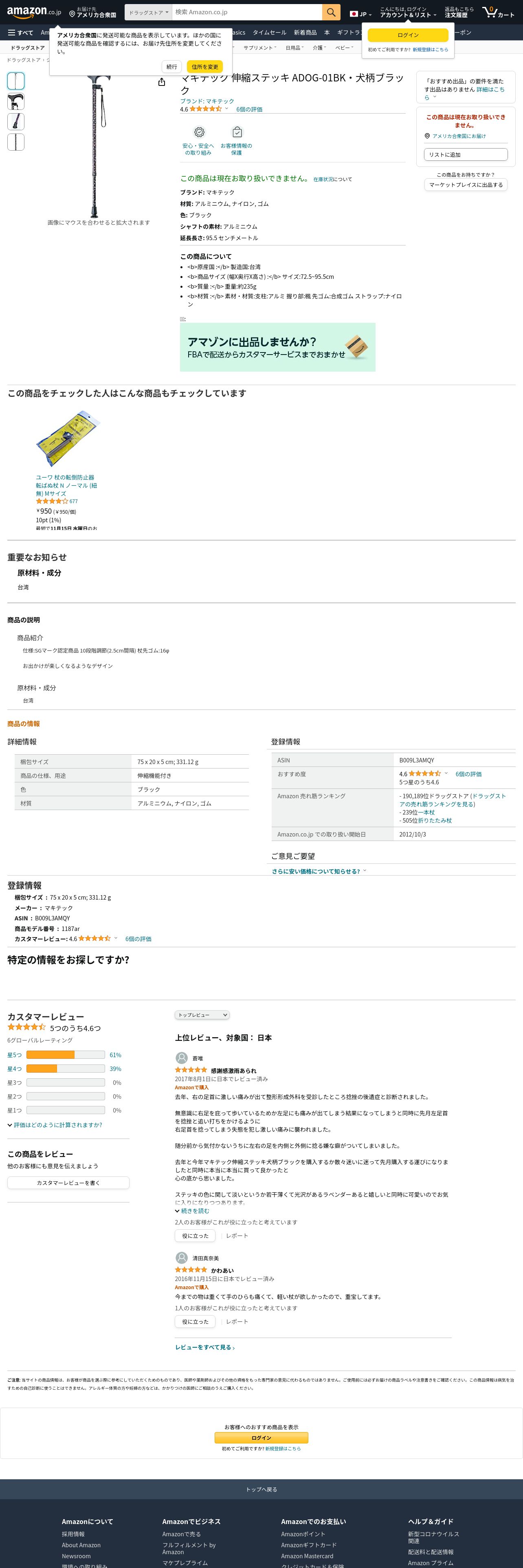Image resolution: width=523 pixels, height=1568 pixels.
Task: Click the リストに追加 button
Action: [466, 155]
